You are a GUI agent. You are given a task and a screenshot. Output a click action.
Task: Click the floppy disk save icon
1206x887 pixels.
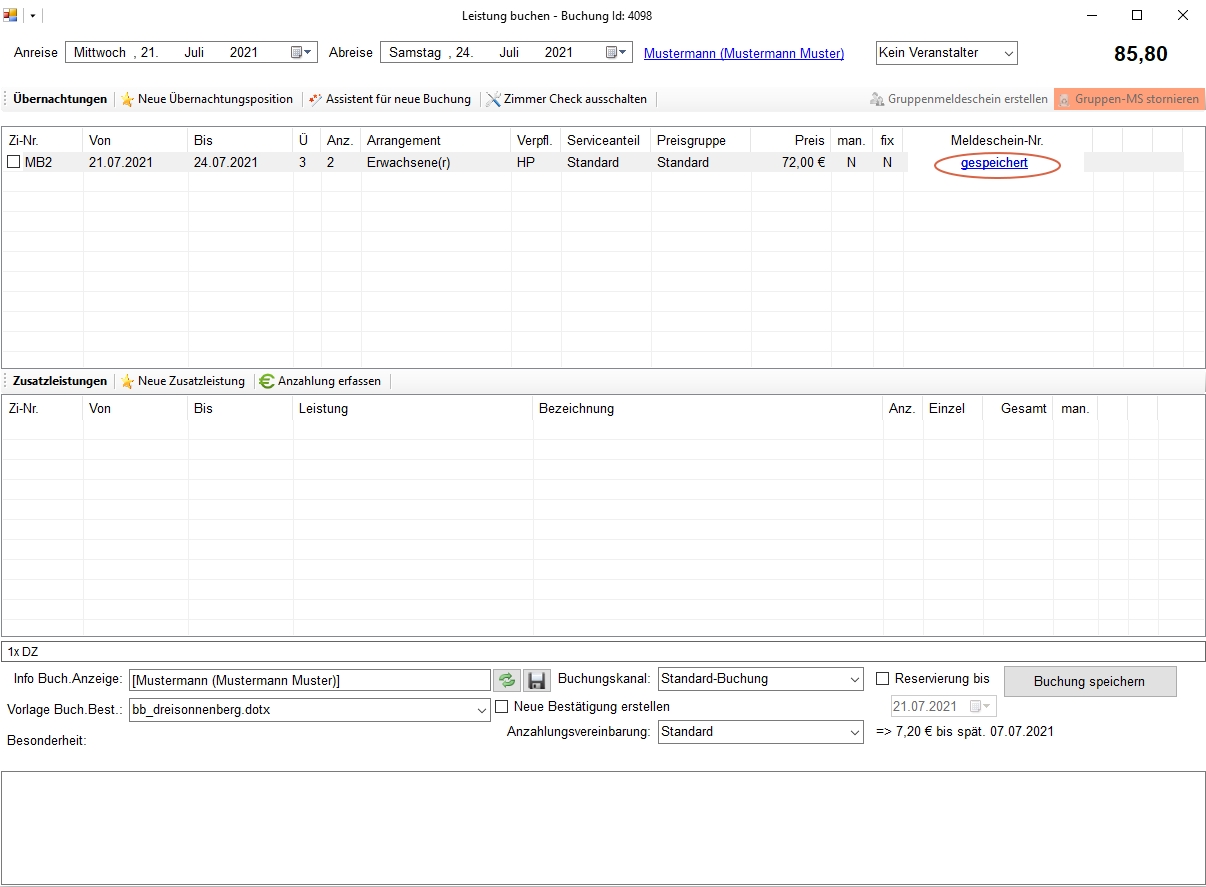click(536, 680)
